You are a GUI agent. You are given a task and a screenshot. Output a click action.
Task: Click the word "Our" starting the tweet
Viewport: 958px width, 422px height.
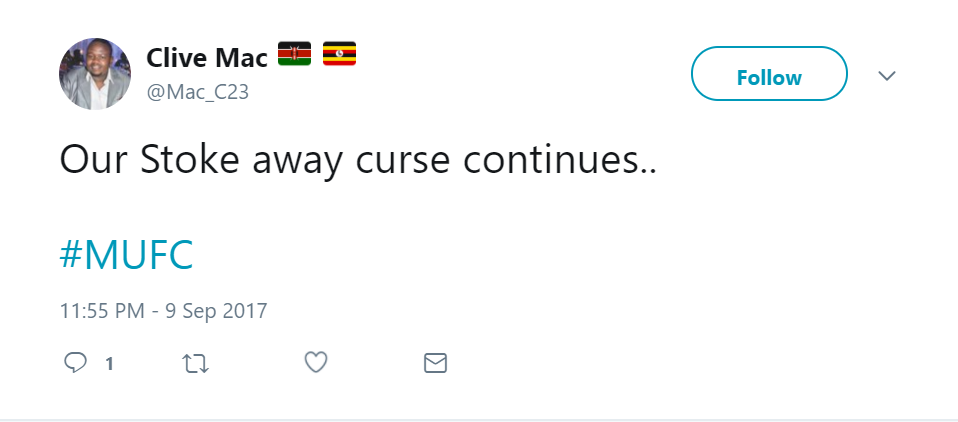click(x=89, y=160)
